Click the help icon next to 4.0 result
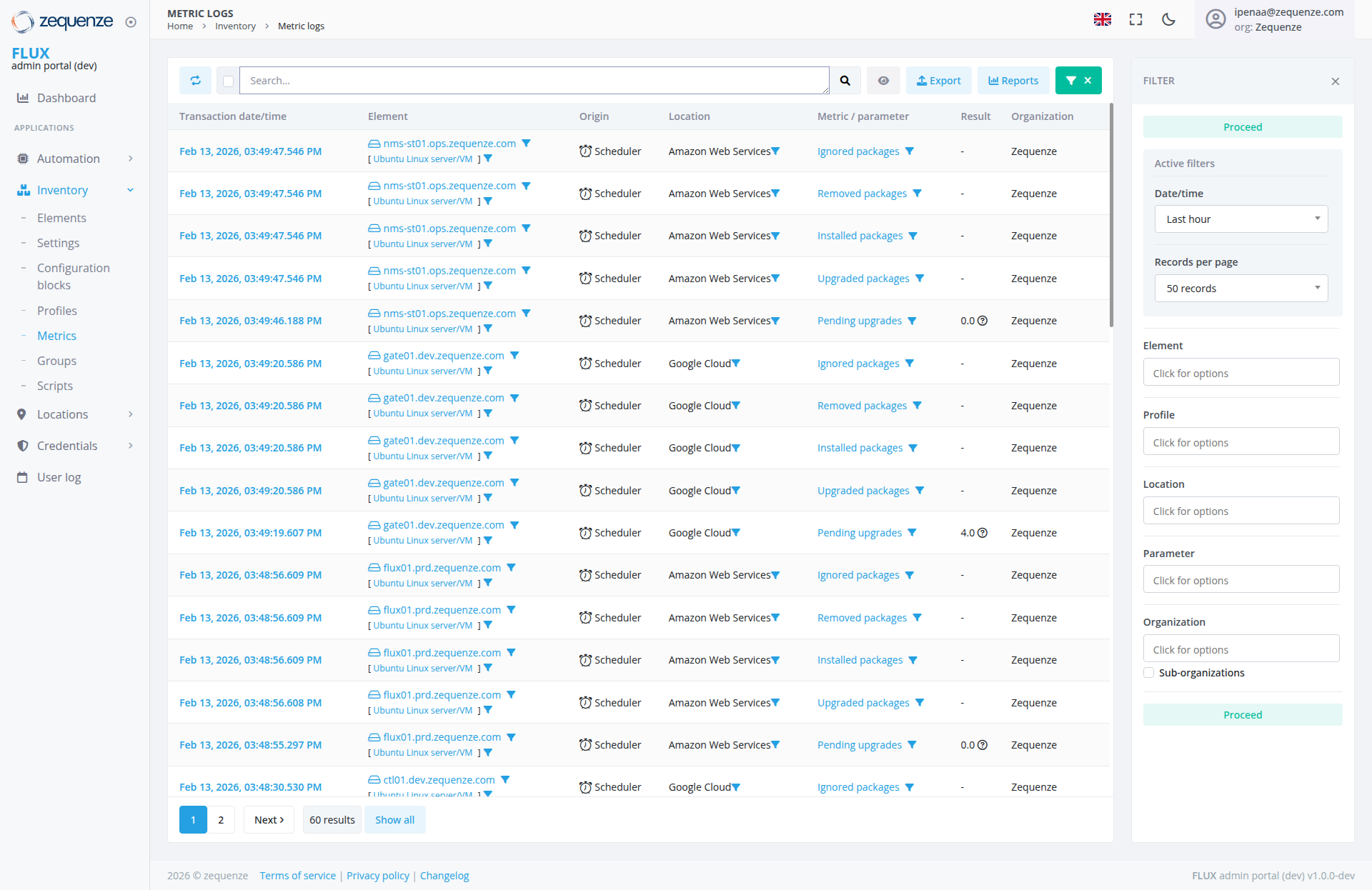Image resolution: width=1372 pixels, height=890 pixels. pos(983,533)
